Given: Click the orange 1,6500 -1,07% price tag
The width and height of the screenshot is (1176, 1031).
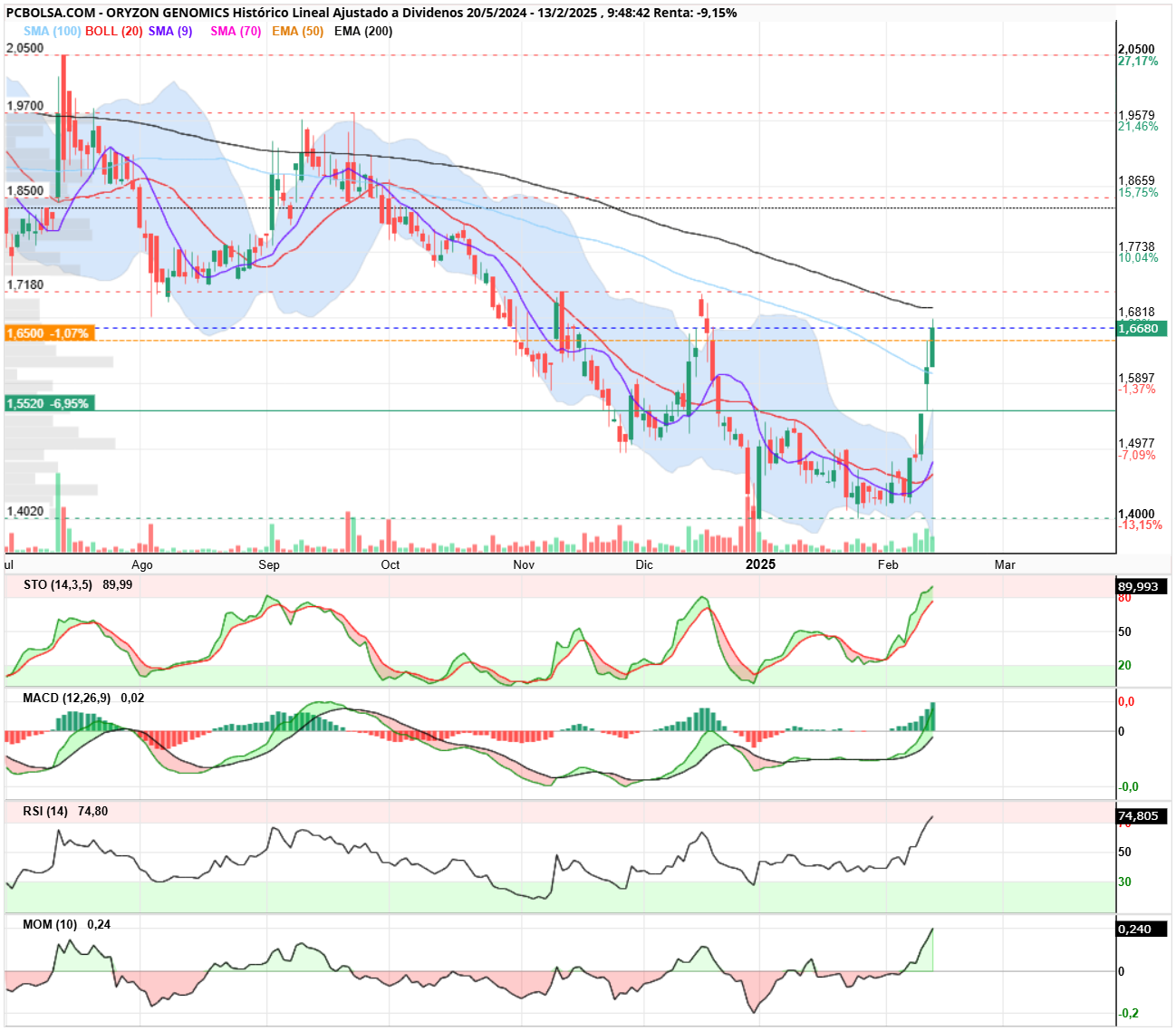Looking at the screenshot, I should click(49, 333).
